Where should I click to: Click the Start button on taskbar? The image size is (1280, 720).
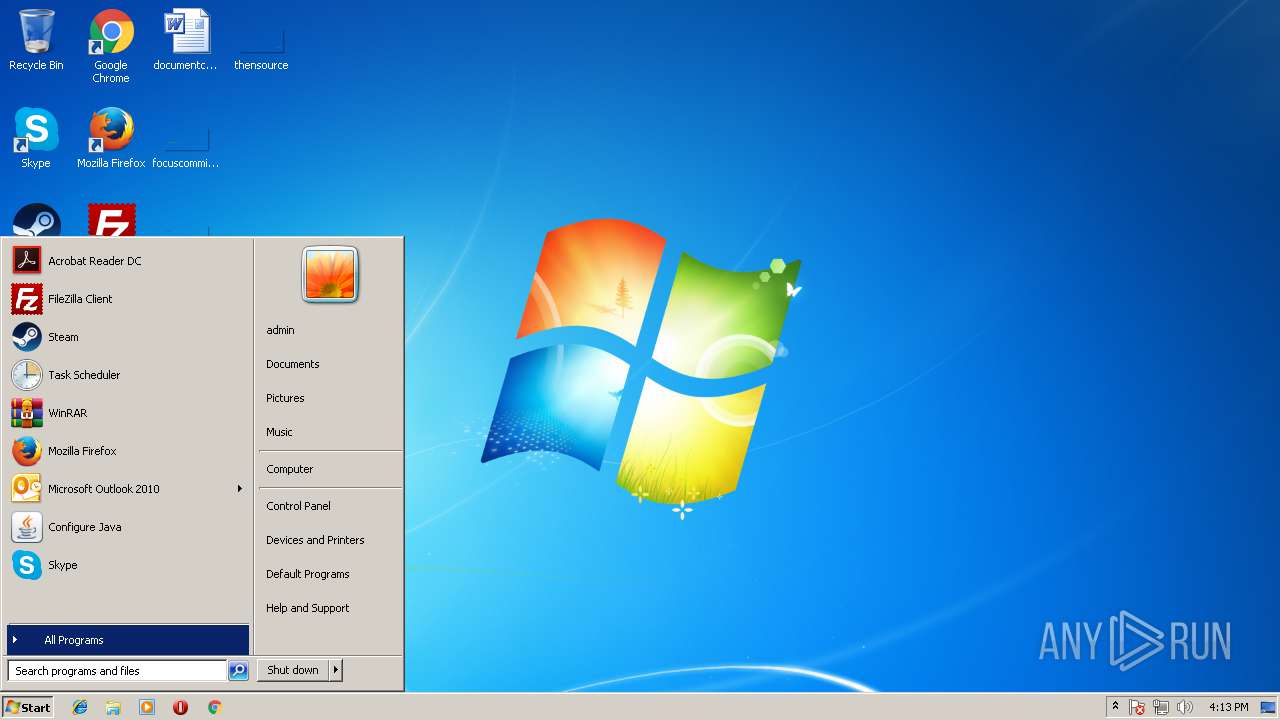tap(28, 707)
